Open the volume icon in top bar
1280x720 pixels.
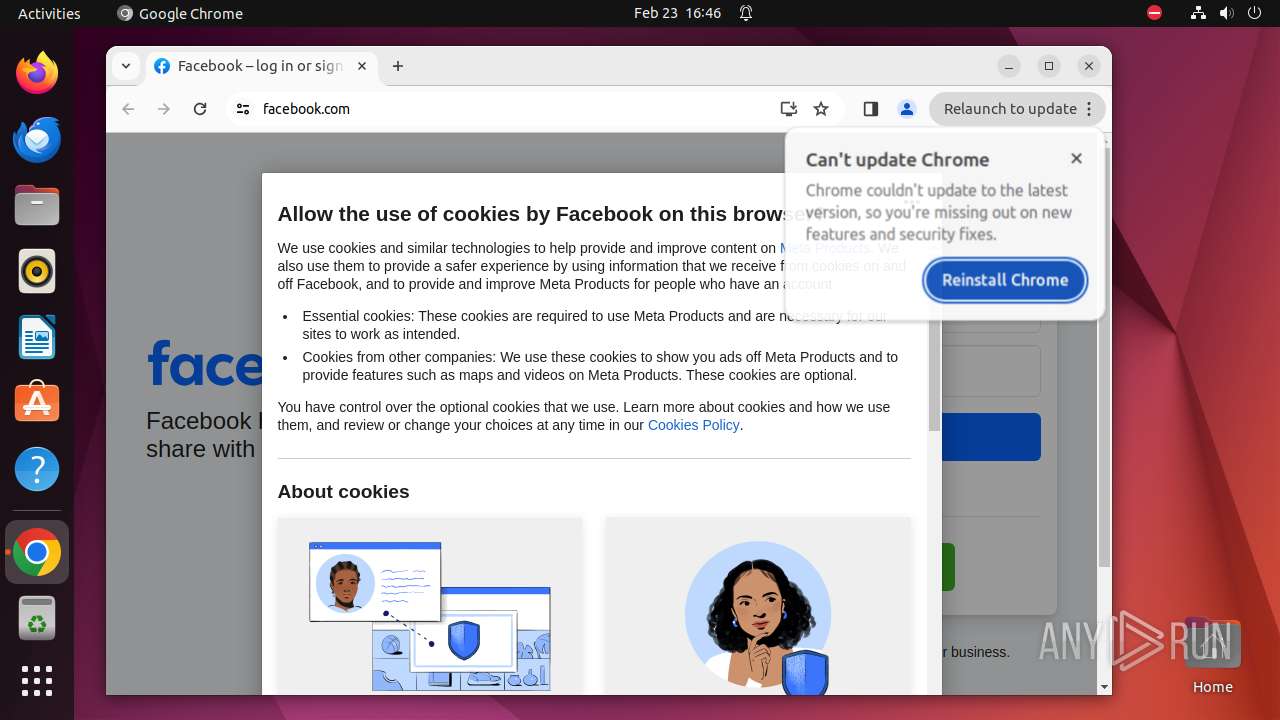(x=1226, y=13)
